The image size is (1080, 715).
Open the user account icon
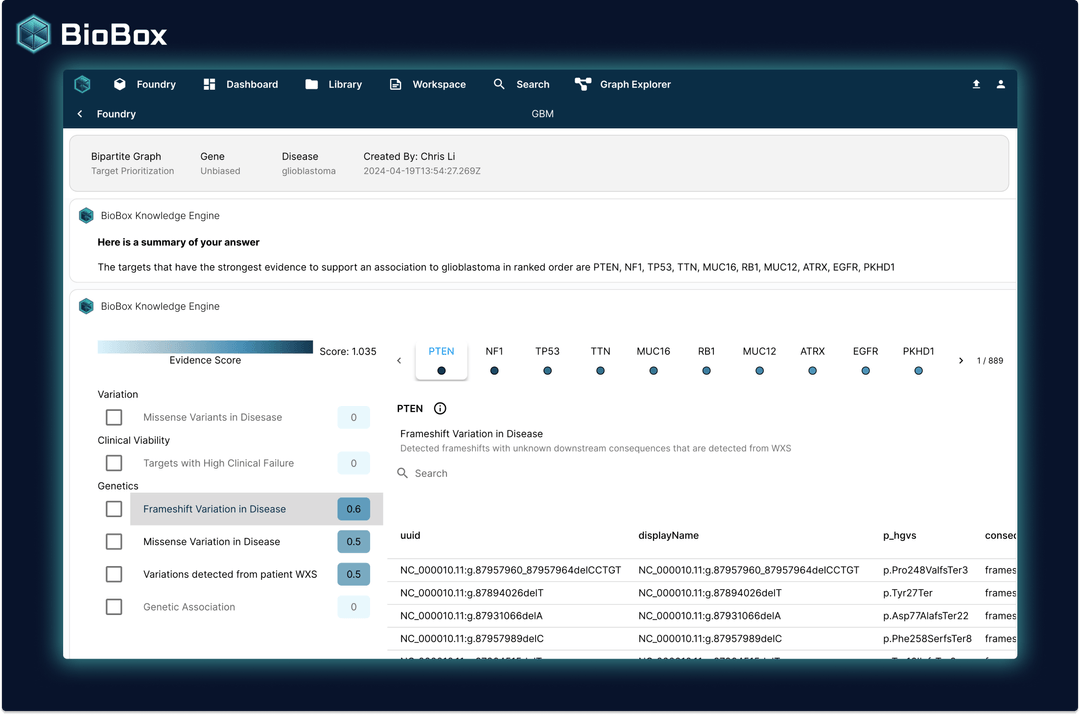click(x=1001, y=84)
